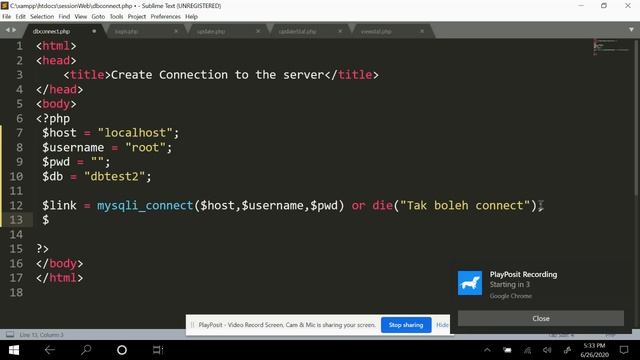Click the taskbar clock showing 5:33 PM
Viewport: 640px width, 360px height.
594,350
